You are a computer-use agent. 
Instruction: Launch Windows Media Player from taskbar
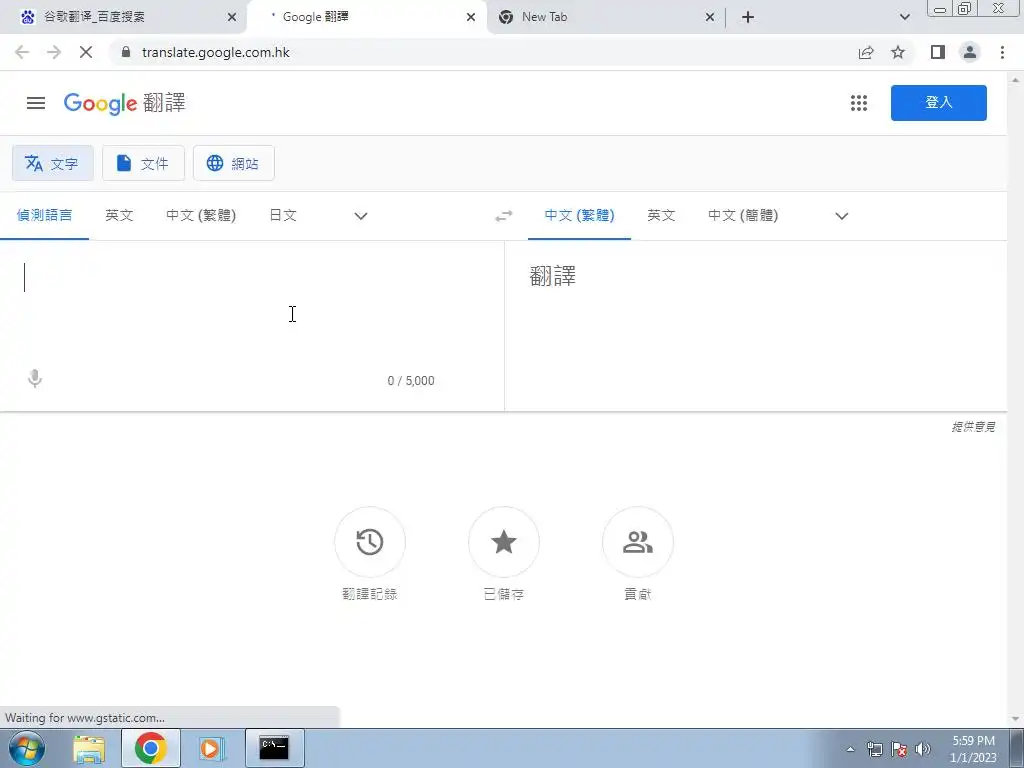pyautogui.click(x=210, y=748)
